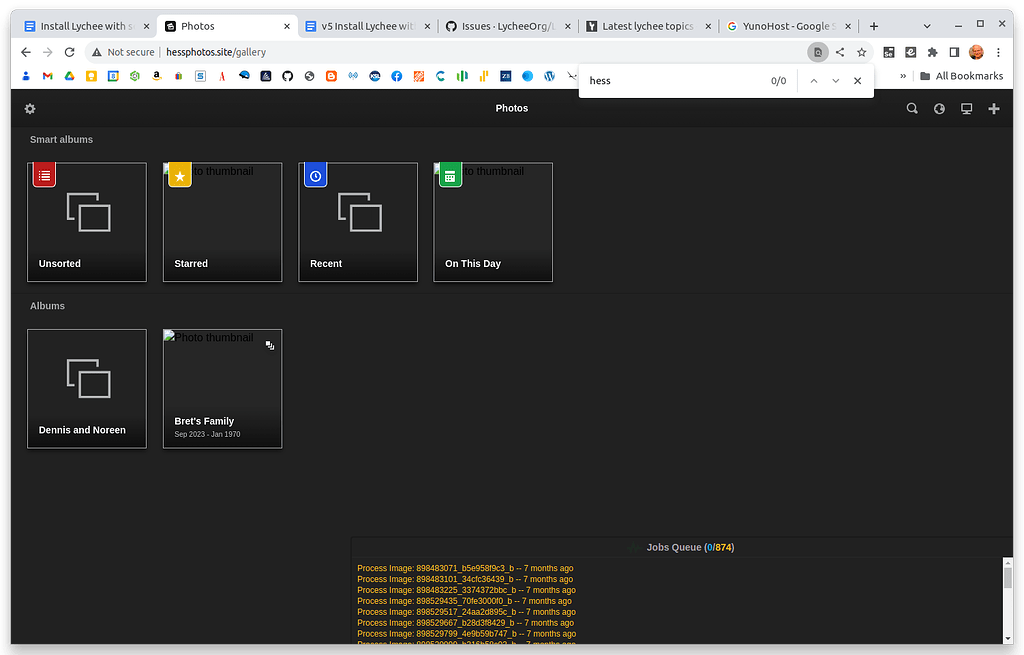Viewport: 1024px width, 655px height.
Task: Open the Blogger bookmark icon
Action: (331, 76)
